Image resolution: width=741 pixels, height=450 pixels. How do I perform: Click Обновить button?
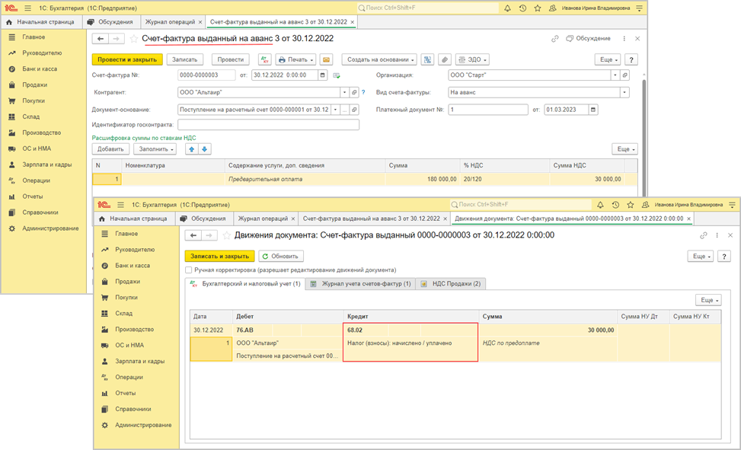pyautogui.click(x=281, y=256)
